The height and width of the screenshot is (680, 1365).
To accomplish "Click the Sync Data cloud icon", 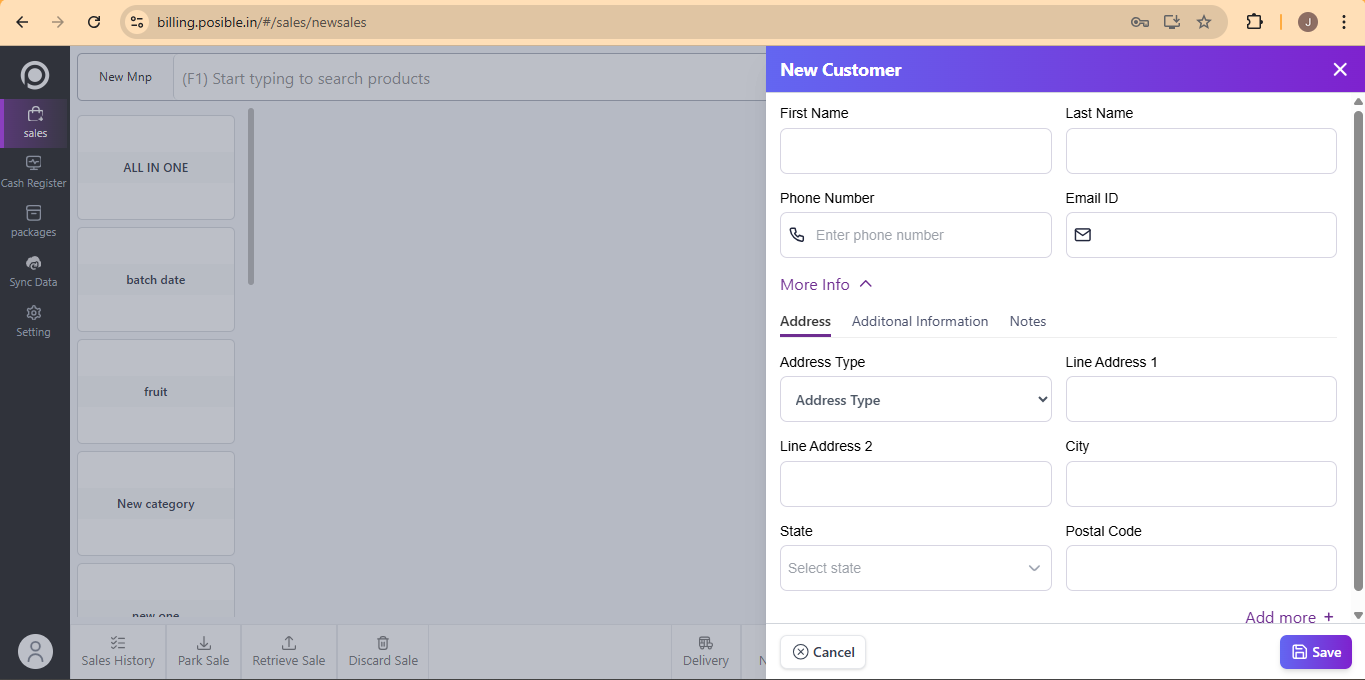I will (x=33, y=263).
